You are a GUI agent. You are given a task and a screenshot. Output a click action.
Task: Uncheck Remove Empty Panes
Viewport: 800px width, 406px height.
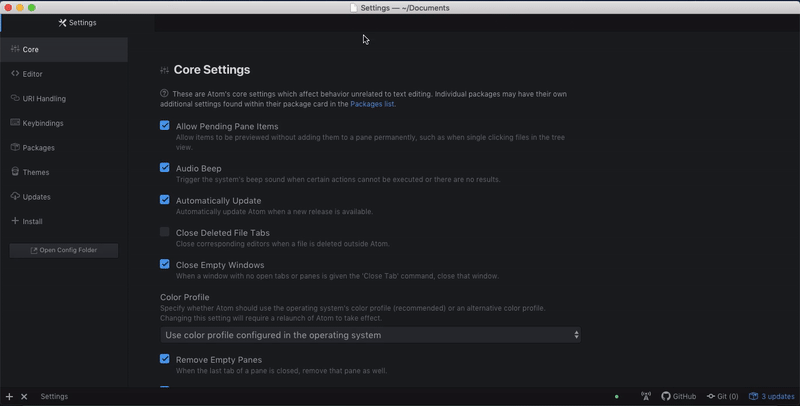pos(164,359)
